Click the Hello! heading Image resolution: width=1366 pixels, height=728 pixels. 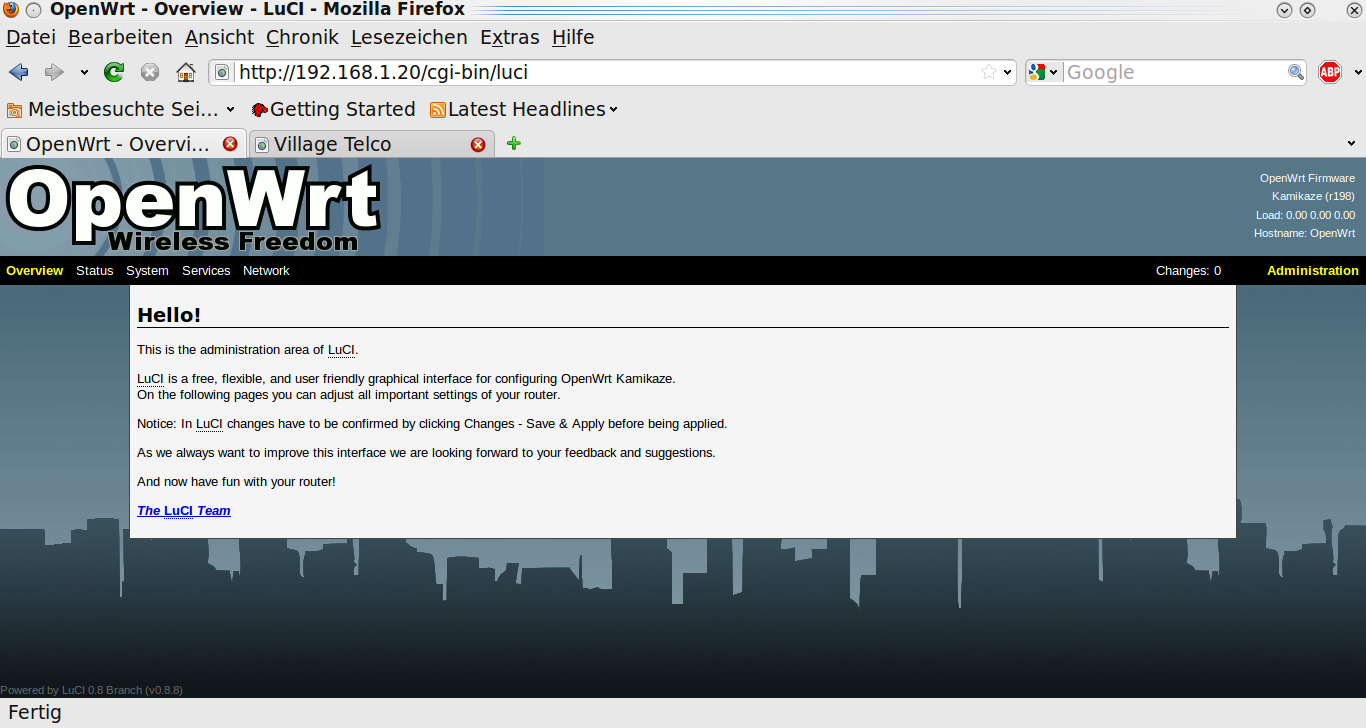pos(169,315)
